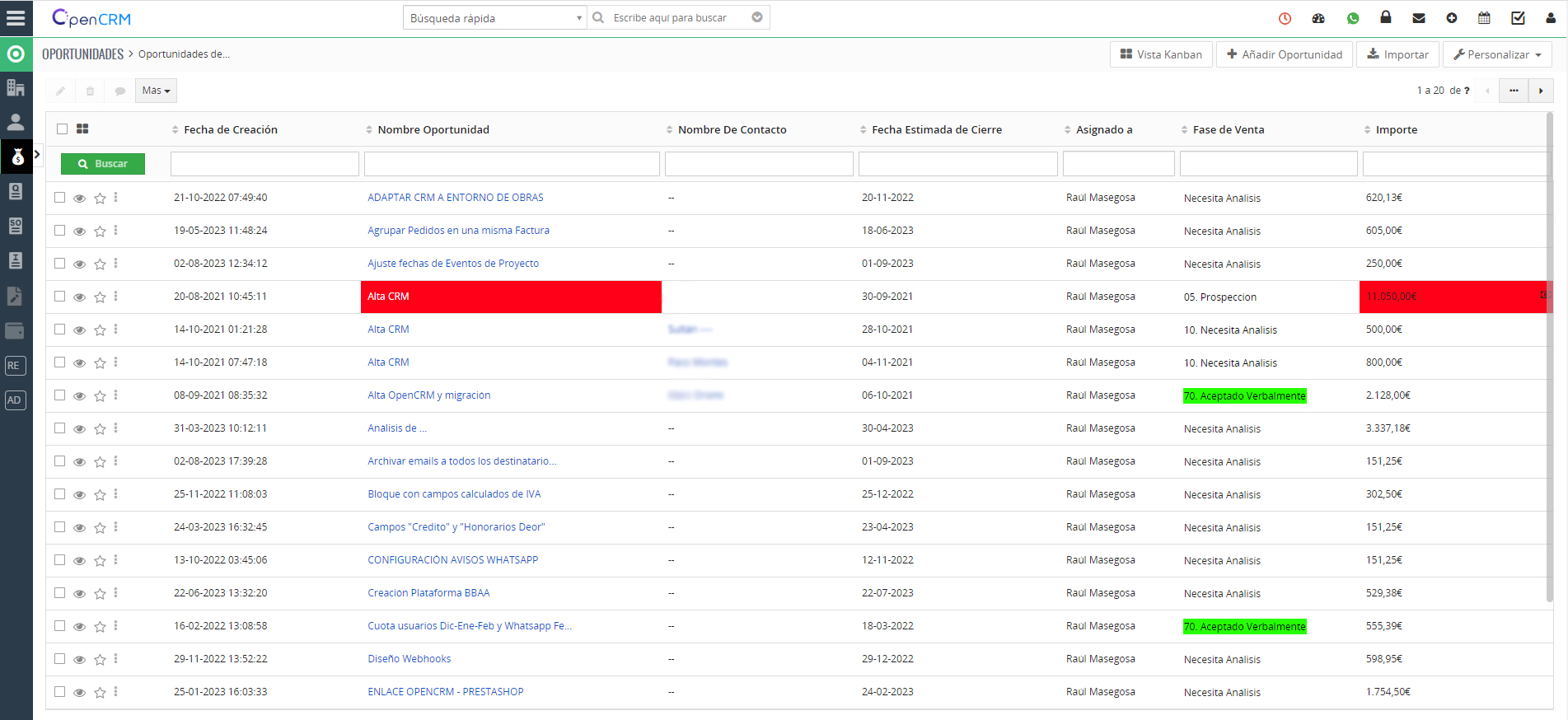Click the comment bubble toolbar icon
Screen dimensions: 1568x720
[x=119, y=91]
